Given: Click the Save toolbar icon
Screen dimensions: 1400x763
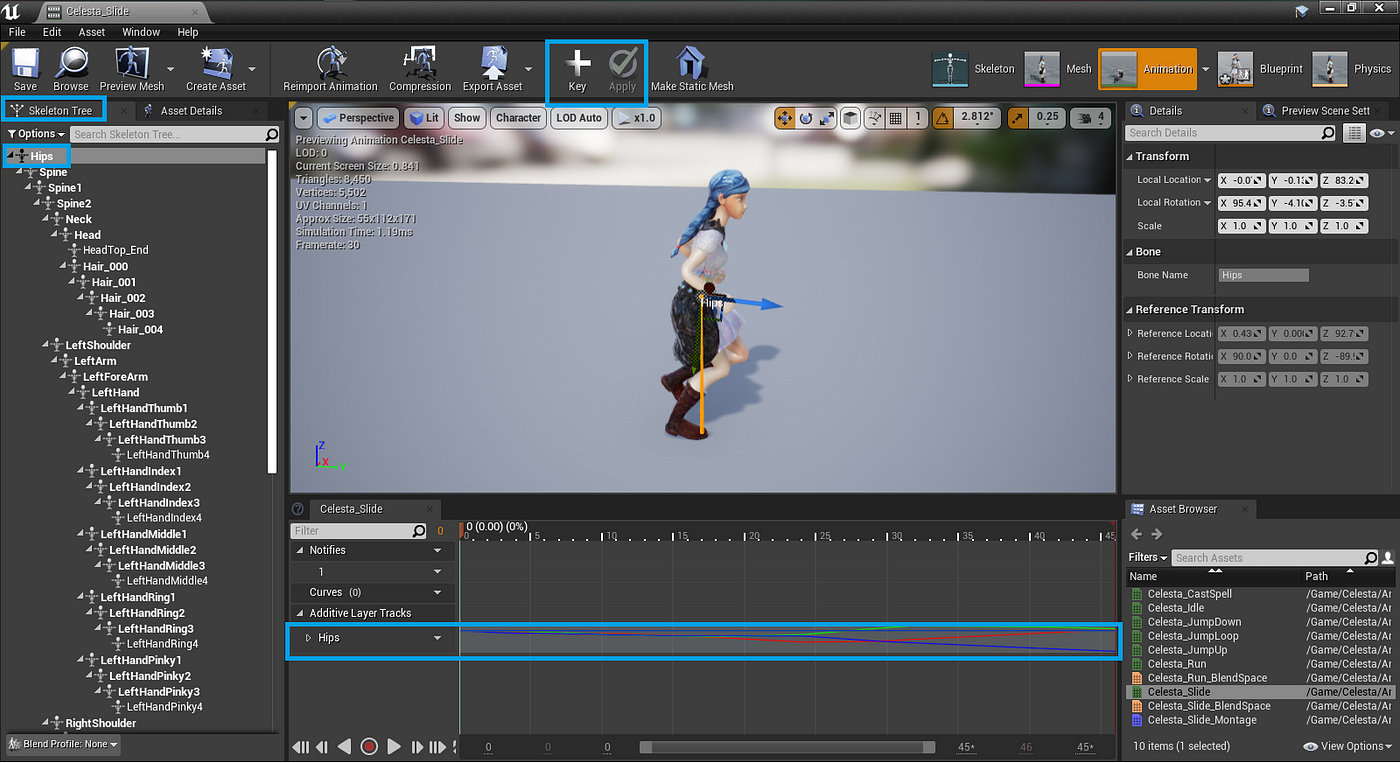Looking at the screenshot, I should click(25, 63).
